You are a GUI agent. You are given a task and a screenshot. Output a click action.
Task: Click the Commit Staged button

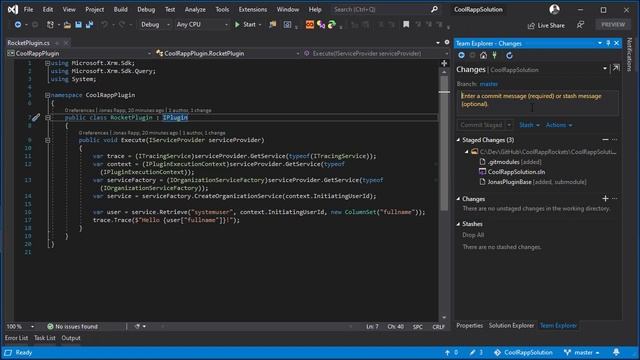pyautogui.click(x=481, y=125)
